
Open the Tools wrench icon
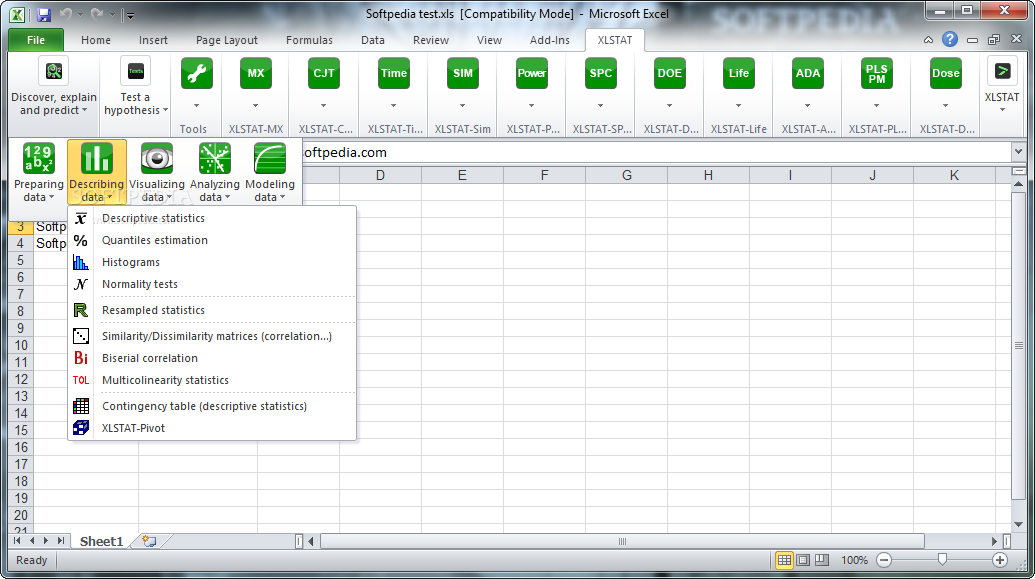197,73
